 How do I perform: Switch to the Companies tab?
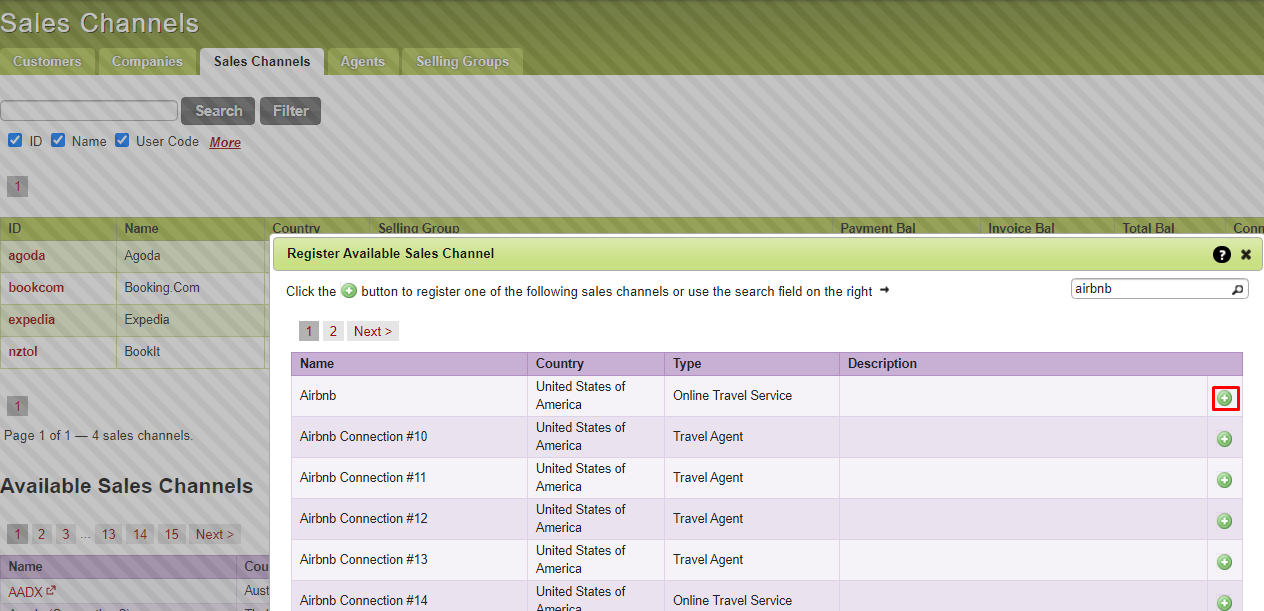[147, 61]
